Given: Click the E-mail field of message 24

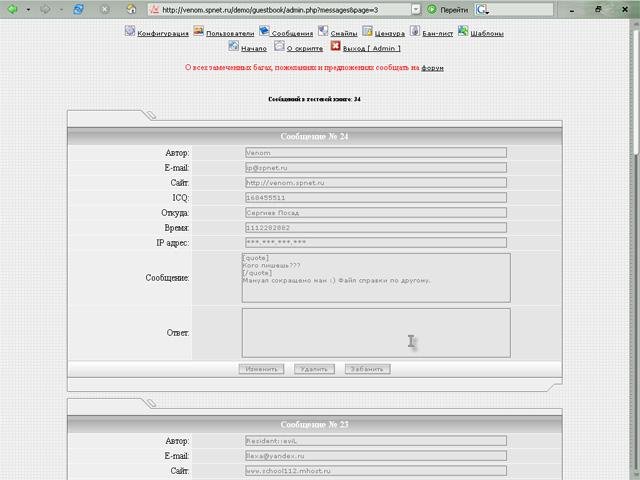Looking at the screenshot, I should point(376,168).
